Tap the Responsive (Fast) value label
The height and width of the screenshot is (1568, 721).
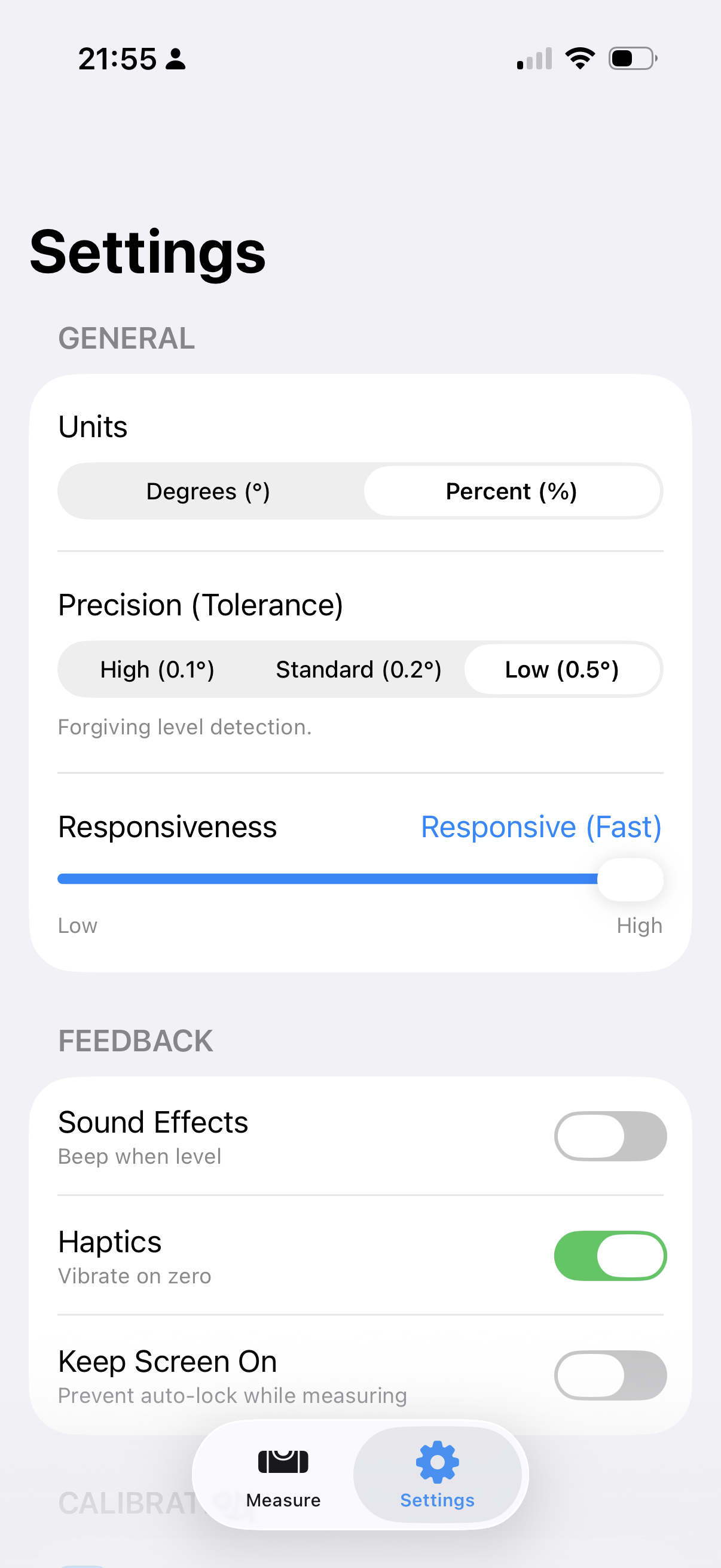pos(541,826)
